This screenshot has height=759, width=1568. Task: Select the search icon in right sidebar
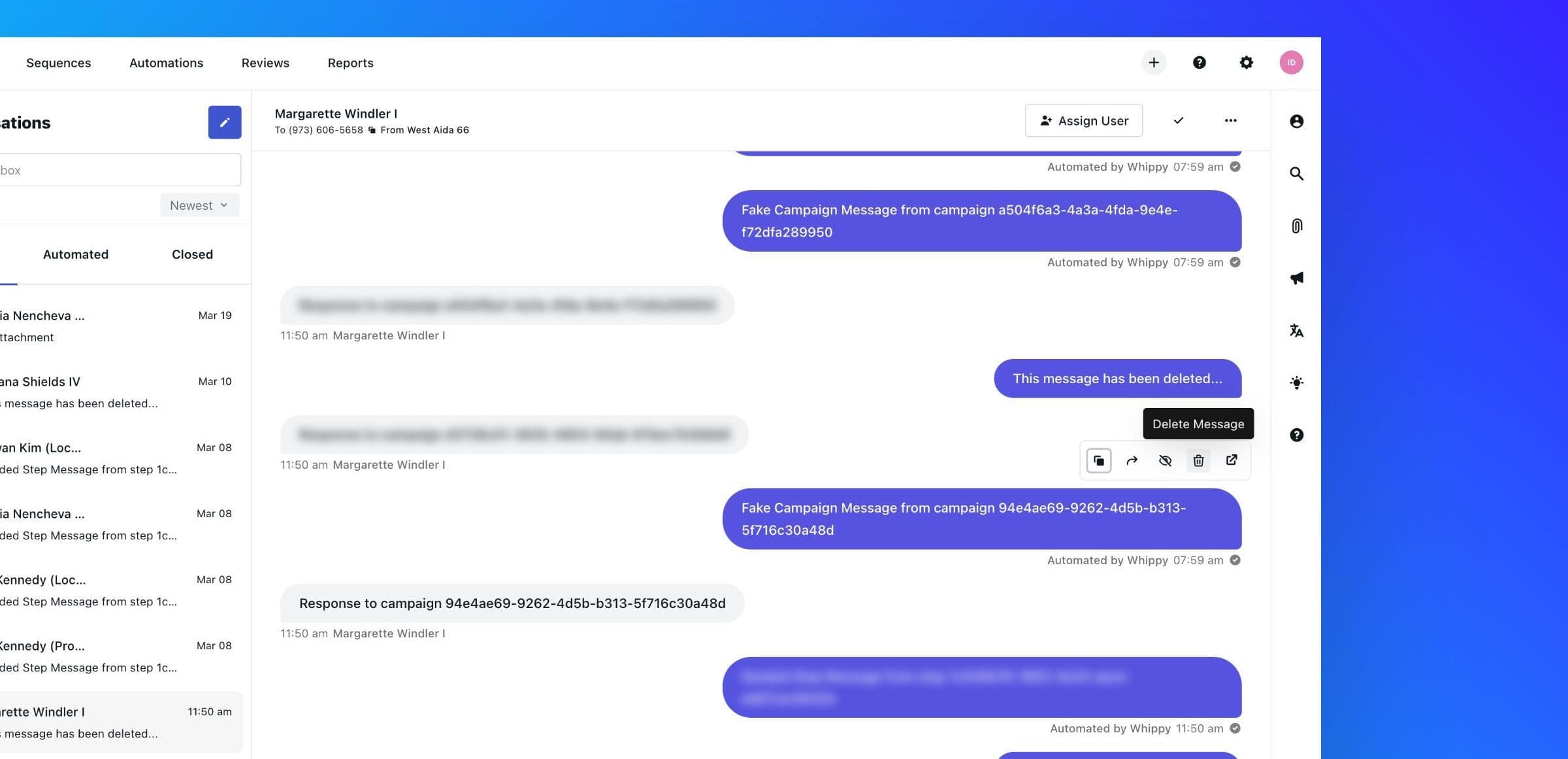(x=1296, y=174)
